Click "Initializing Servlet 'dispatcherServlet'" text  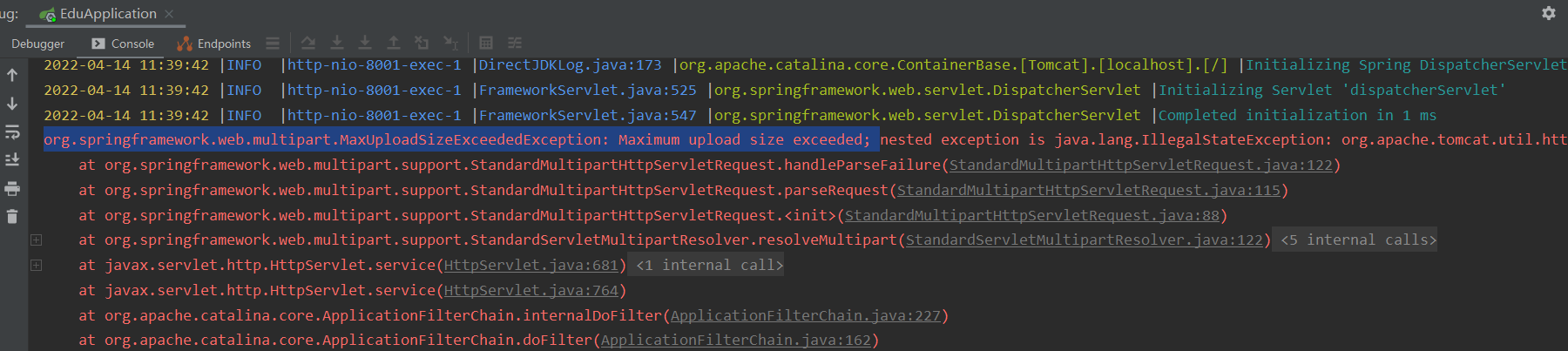tap(1332, 90)
